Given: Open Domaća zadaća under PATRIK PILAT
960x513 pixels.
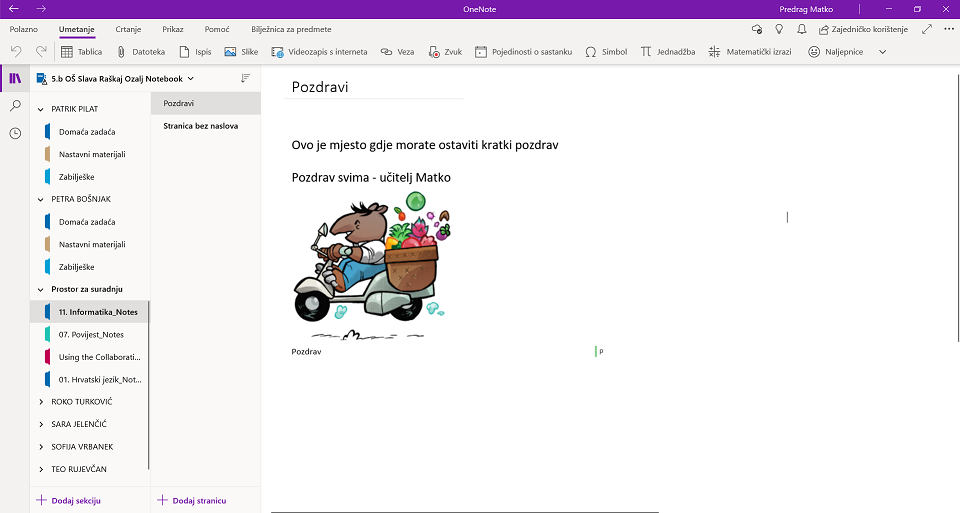Looking at the screenshot, I should [89, 132].
